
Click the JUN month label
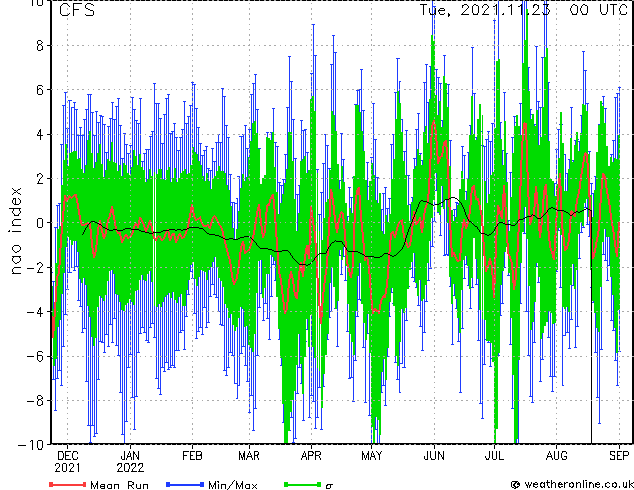[x=434, y=456]
